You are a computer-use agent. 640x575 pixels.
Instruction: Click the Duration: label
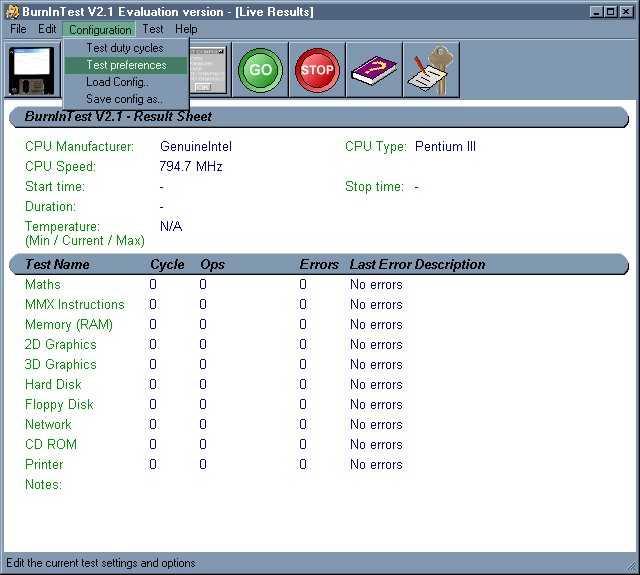51,206
